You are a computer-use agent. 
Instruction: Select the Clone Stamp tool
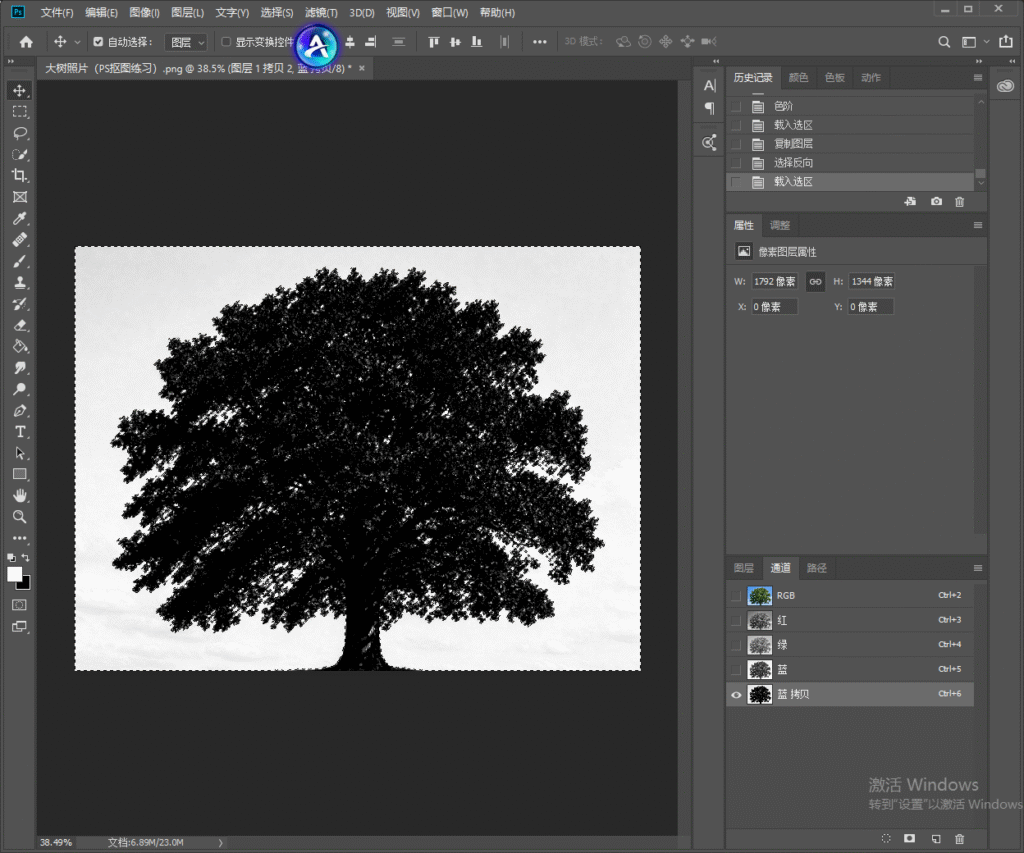click(20, 283)
